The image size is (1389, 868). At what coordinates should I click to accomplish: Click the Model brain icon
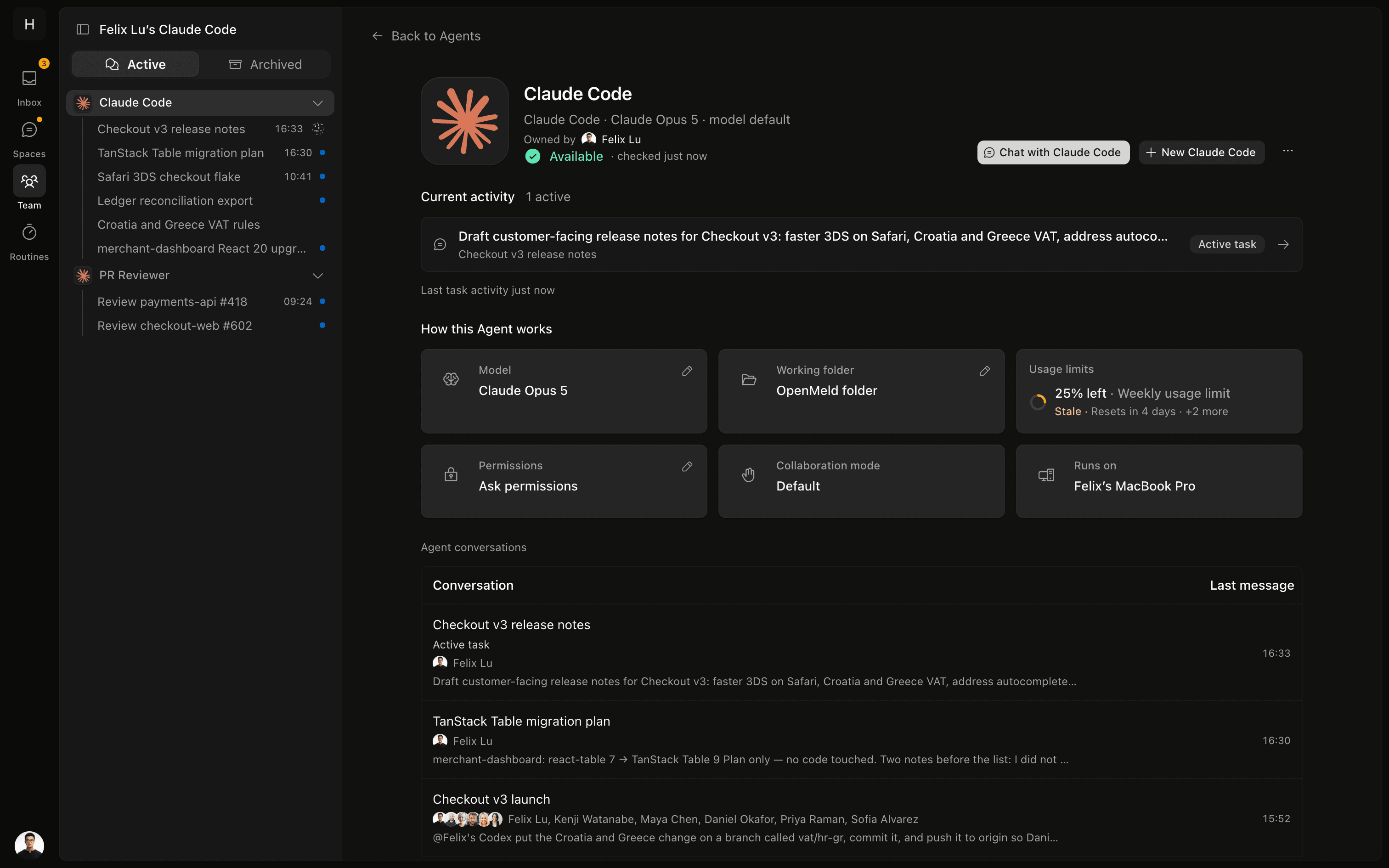coord(451,379)
